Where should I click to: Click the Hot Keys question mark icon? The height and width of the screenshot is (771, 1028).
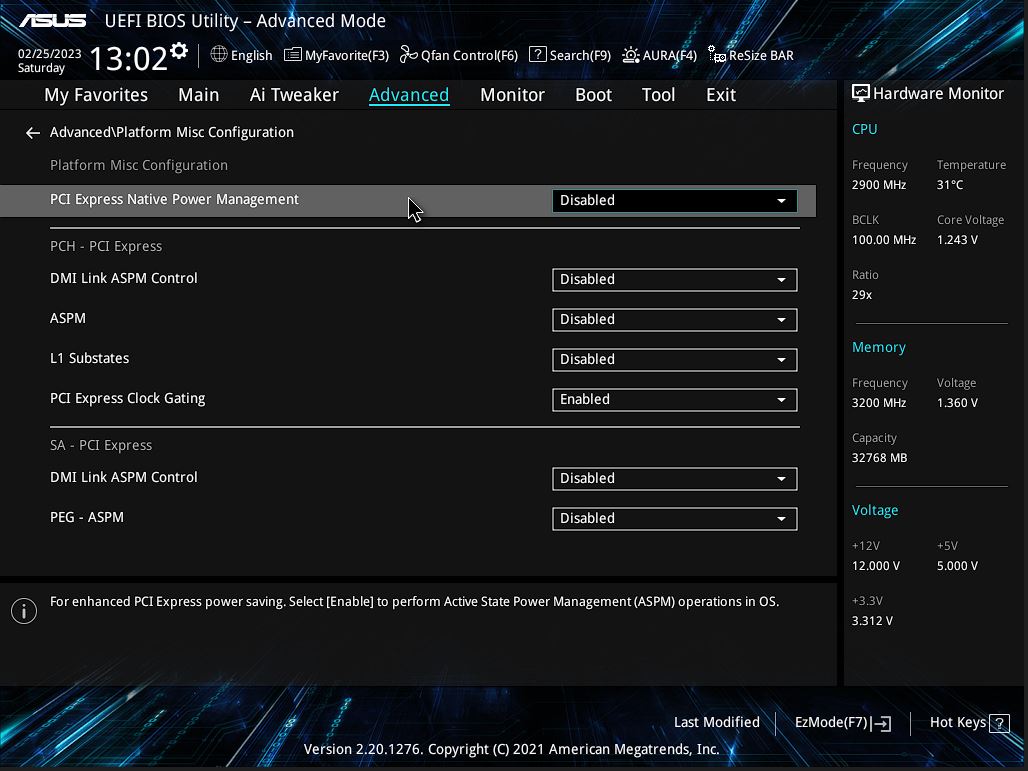click(x=999, y=723)
